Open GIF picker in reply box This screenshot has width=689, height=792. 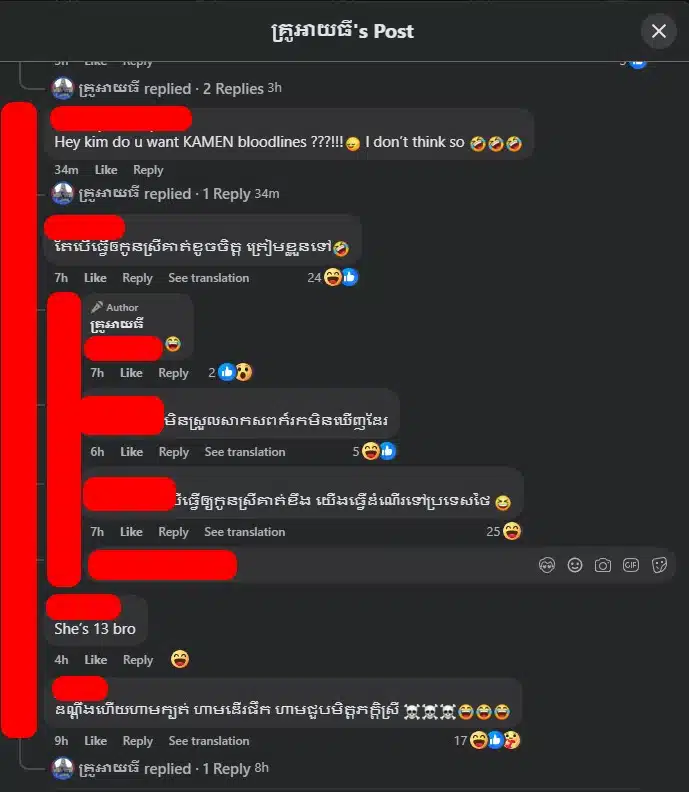pos(631,565)
